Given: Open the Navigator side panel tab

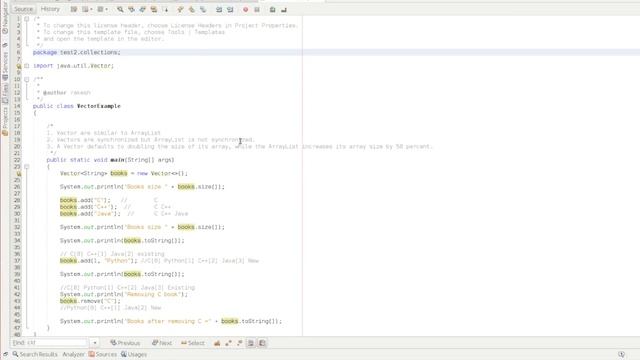Looking at the screenshot, I should pos(4,19).
